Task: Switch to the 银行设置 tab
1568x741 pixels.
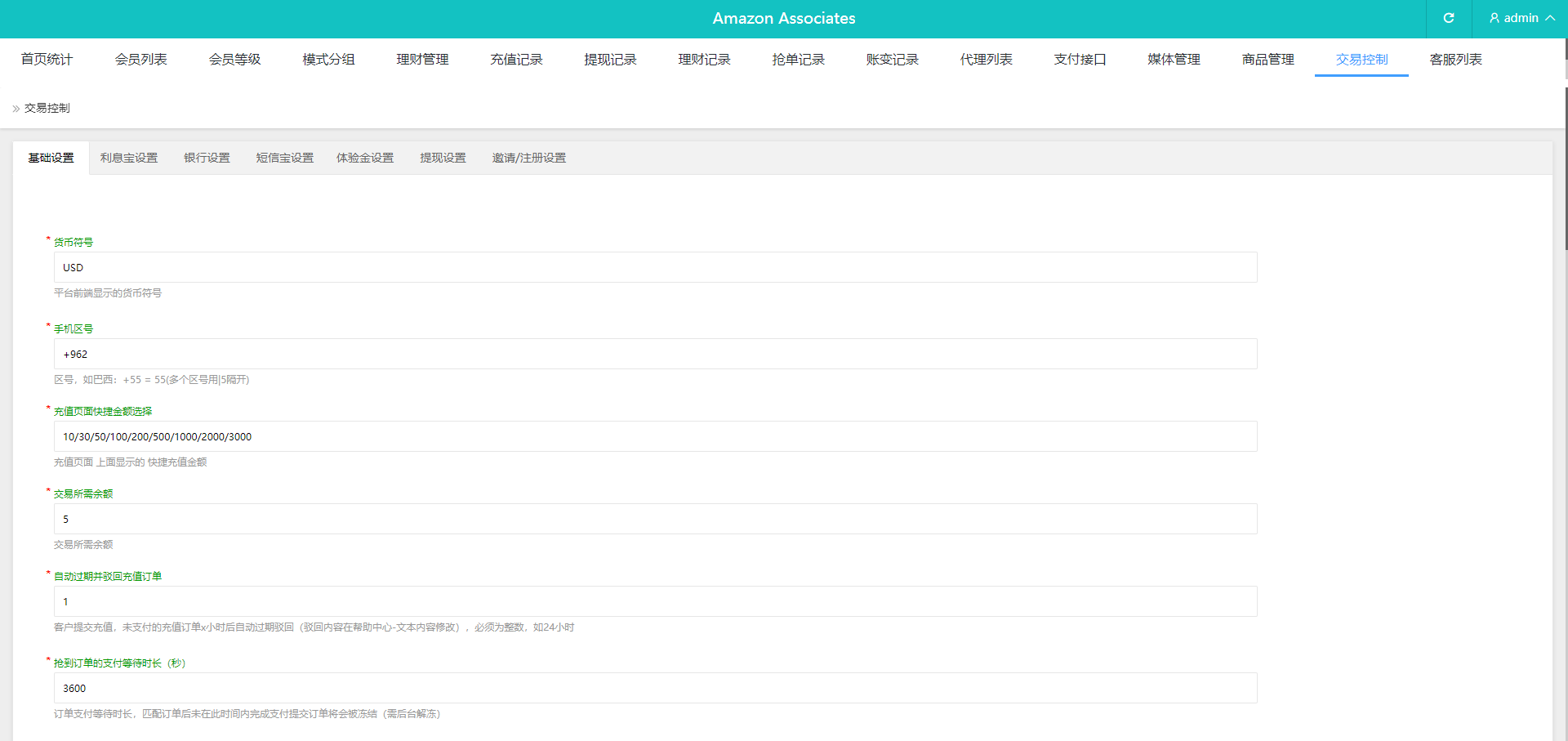Action: click(207, 158)
